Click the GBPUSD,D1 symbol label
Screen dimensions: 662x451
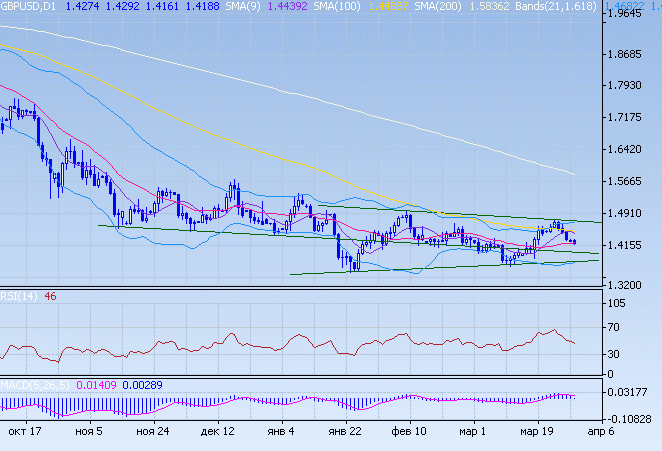[x=28, y=7]
